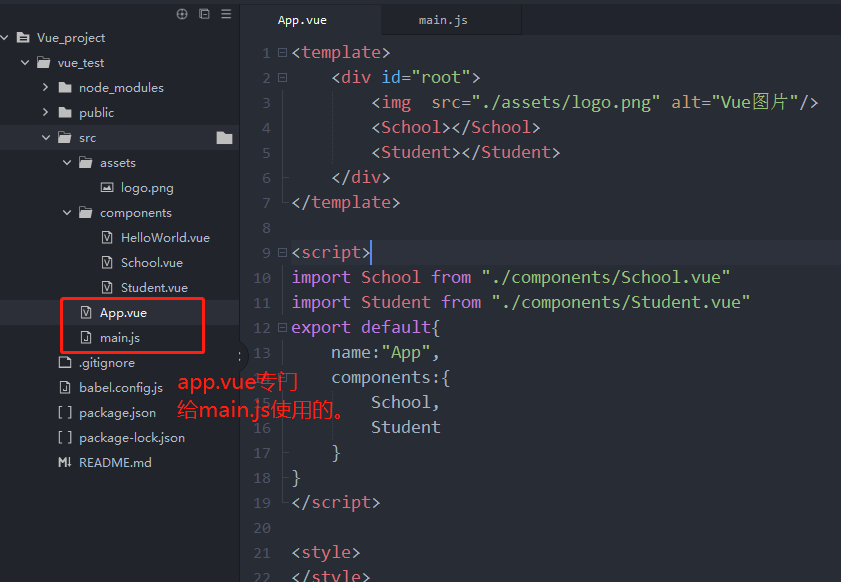The height and width of the screenshot is (582, 841).
Task: Fold the script block at line 9
Action: click(x=283, y=253)
